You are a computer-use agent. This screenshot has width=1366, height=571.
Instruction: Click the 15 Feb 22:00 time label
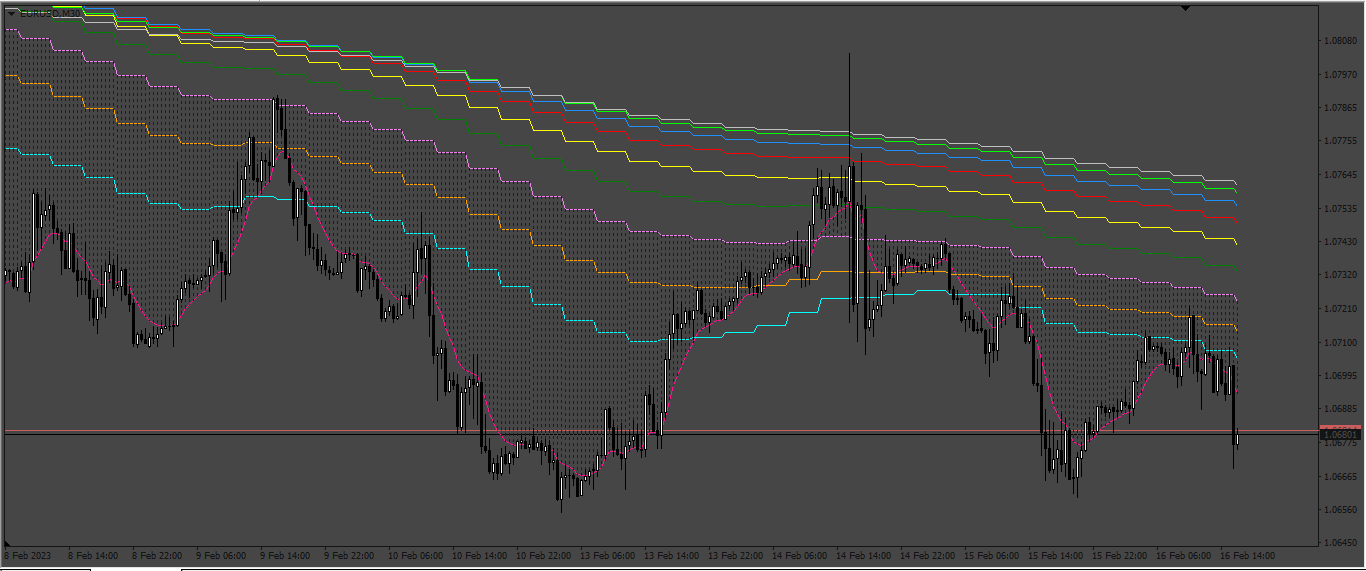coord(1120,554)
